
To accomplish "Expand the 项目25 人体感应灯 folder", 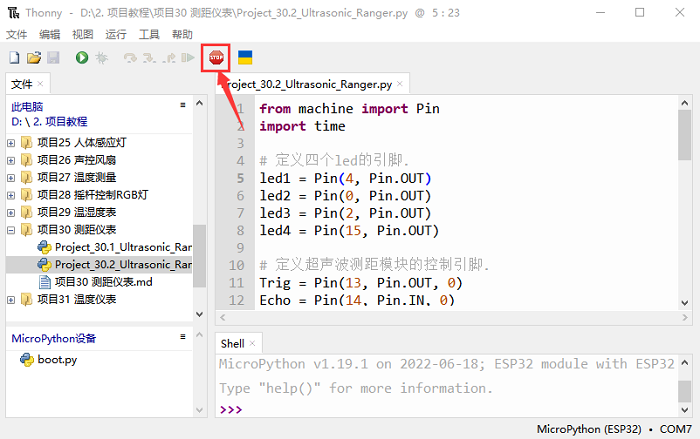I will pos(11,142).
